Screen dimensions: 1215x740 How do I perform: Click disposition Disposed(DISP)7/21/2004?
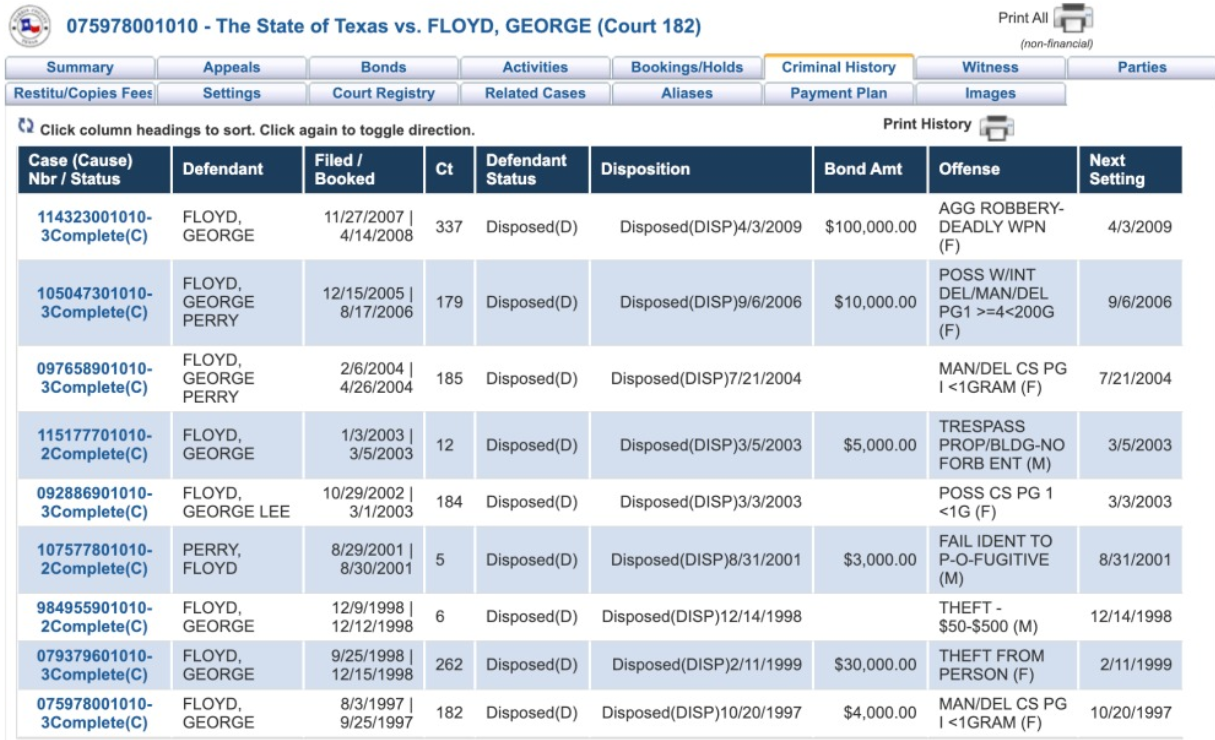tap(706, 379)
